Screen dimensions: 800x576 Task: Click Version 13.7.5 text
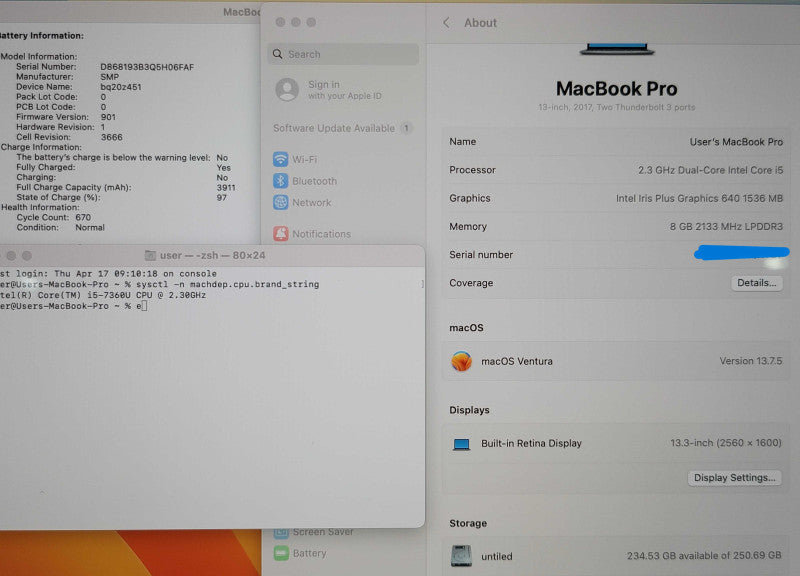pyautogui.click(x=751, y=361)
